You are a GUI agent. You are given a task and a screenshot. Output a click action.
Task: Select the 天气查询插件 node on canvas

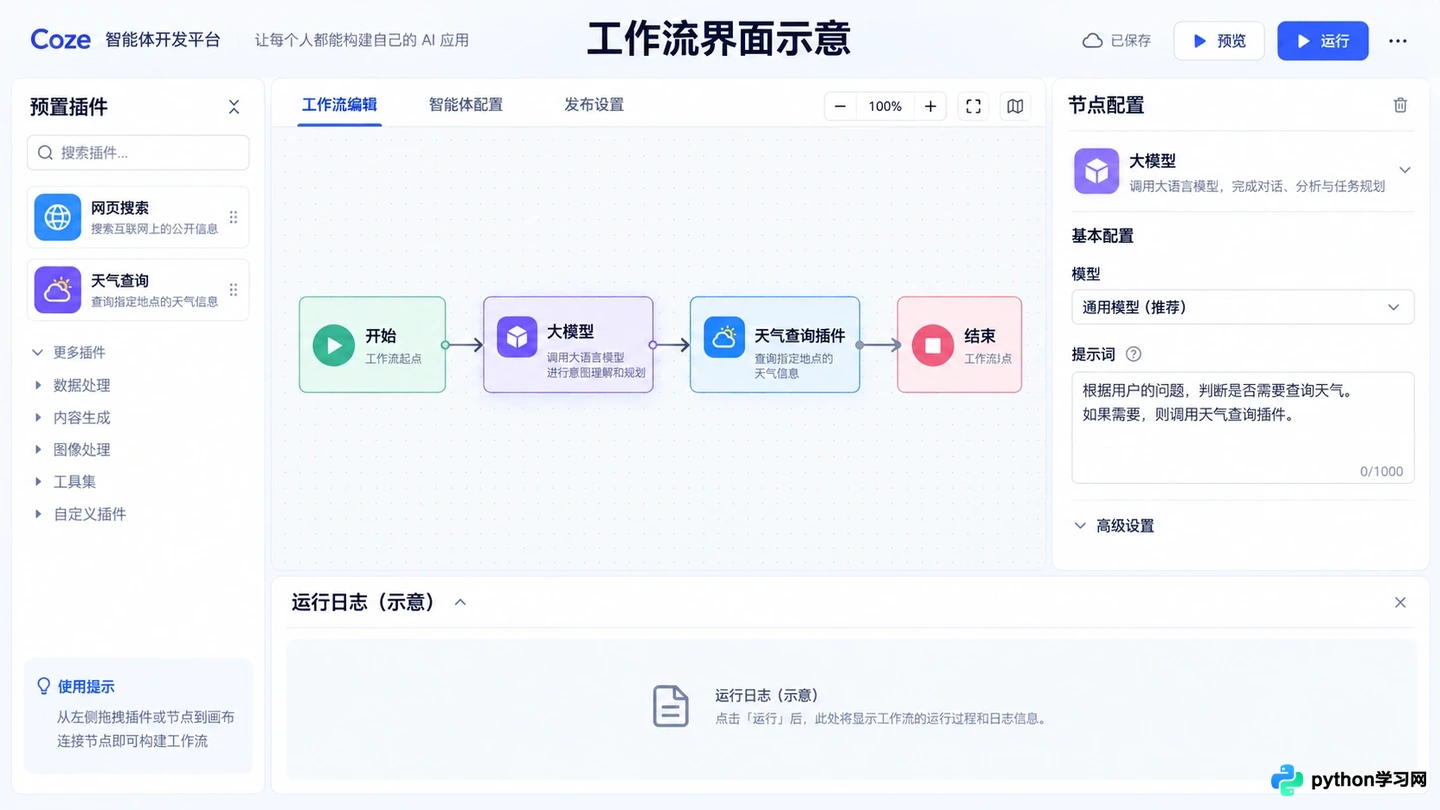tap(775, 345)
